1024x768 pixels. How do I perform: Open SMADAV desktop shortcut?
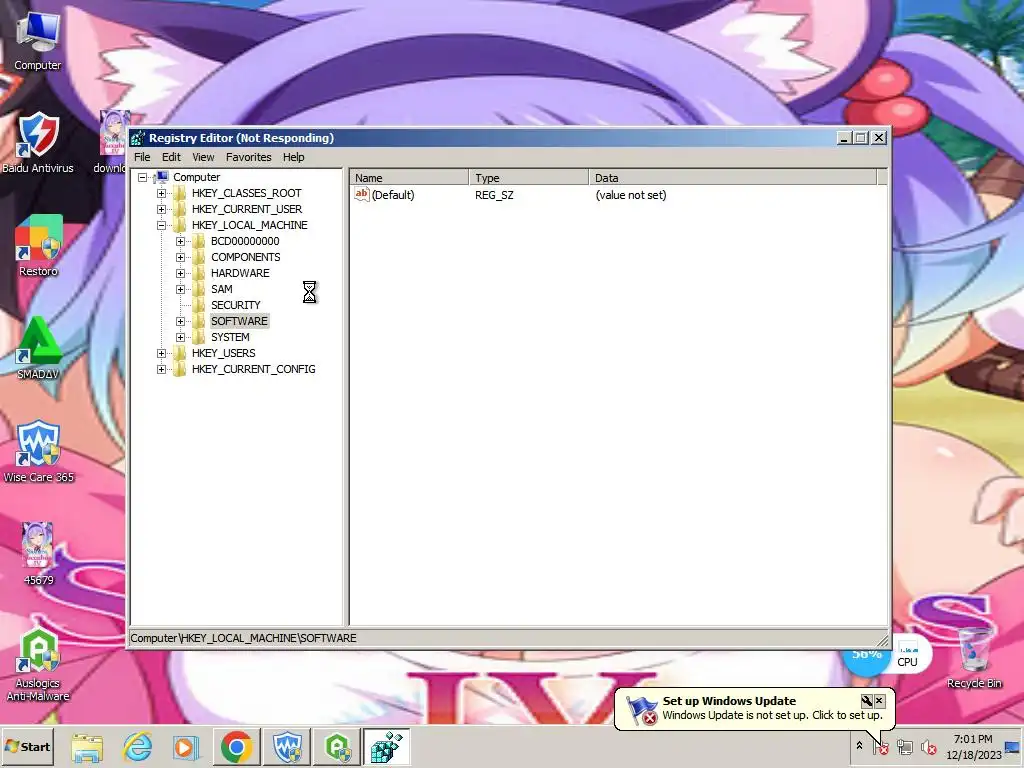(x=38, y=348)
